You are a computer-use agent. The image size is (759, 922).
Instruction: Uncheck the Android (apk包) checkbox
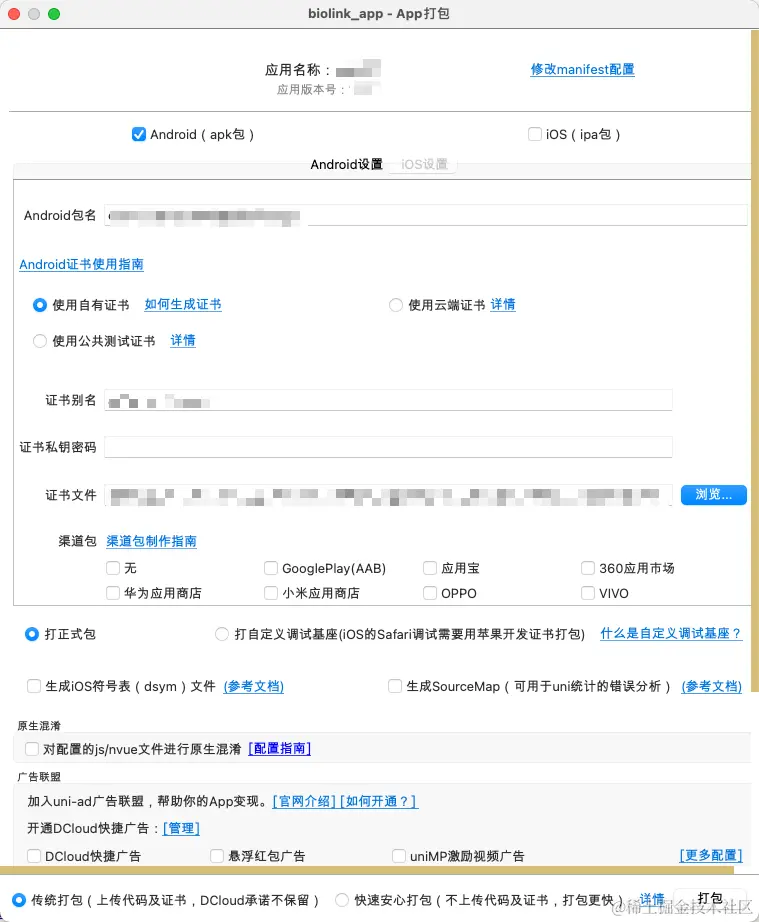tap(139, 134)
